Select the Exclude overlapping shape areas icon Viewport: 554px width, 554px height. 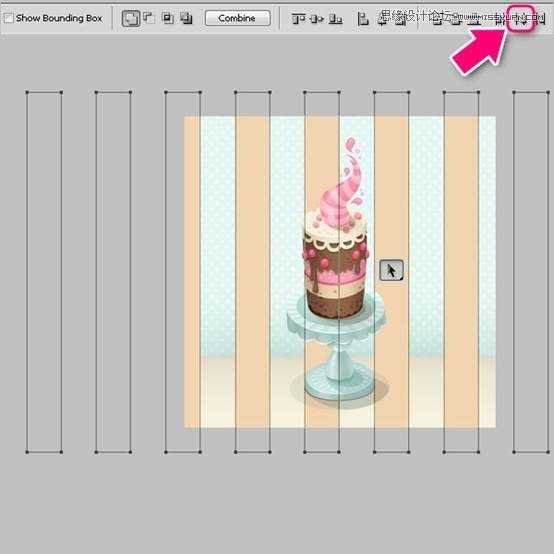click(x=186, y=18)
